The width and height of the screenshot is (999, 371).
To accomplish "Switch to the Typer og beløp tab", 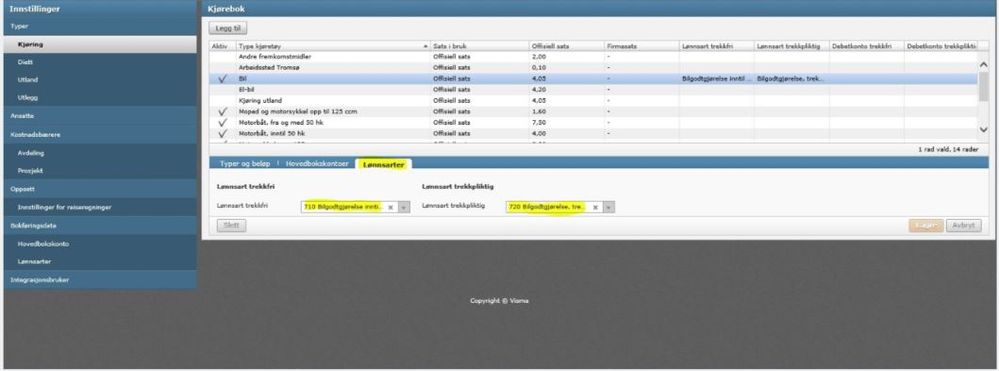I will [245, 164].
